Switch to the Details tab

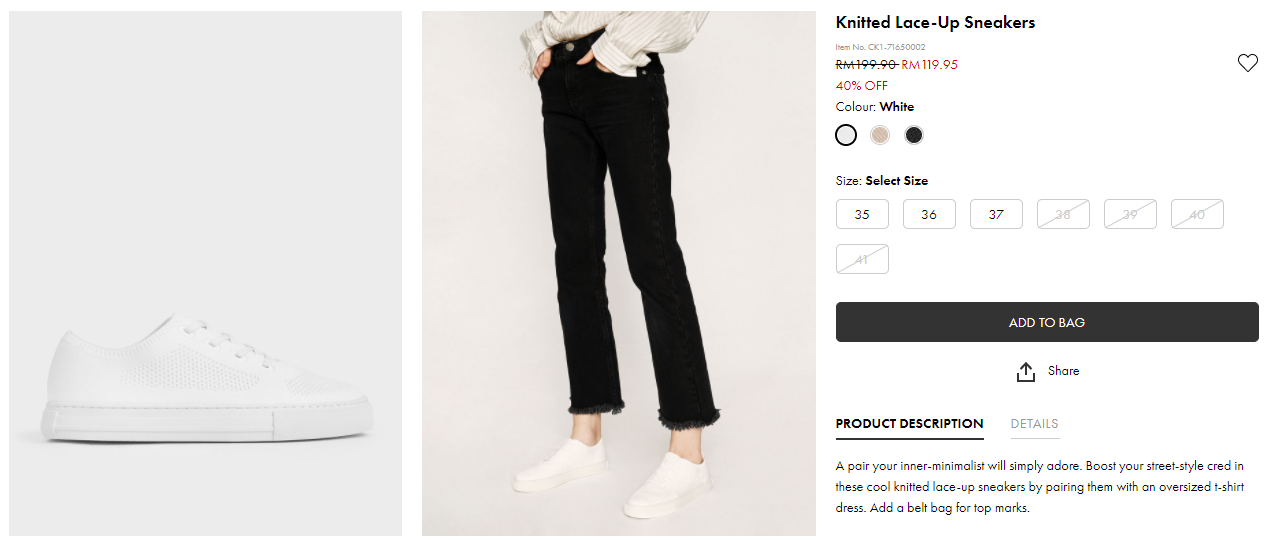point(1034,424)
